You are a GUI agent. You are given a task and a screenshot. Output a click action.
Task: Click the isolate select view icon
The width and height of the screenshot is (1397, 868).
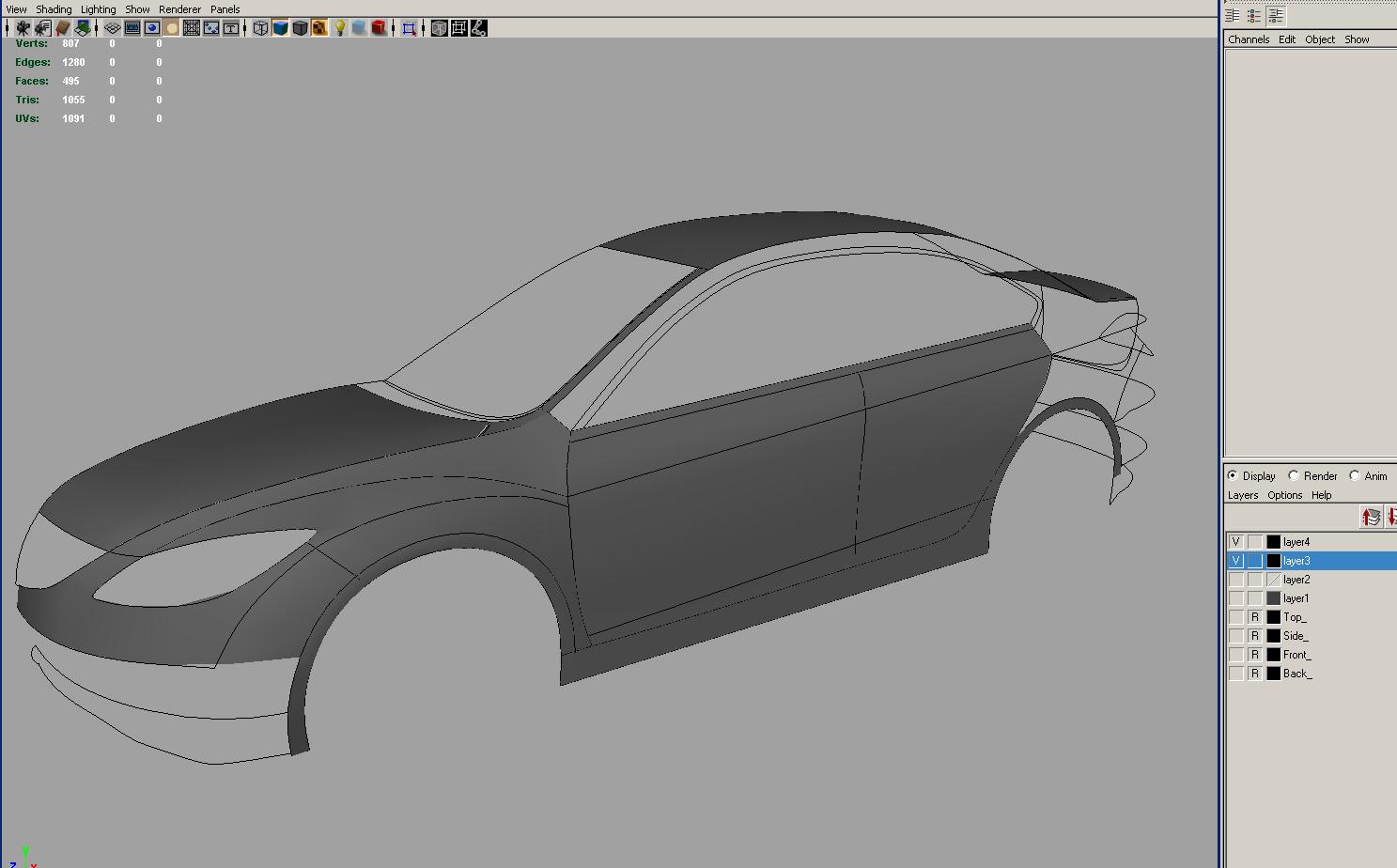(409, 28)
